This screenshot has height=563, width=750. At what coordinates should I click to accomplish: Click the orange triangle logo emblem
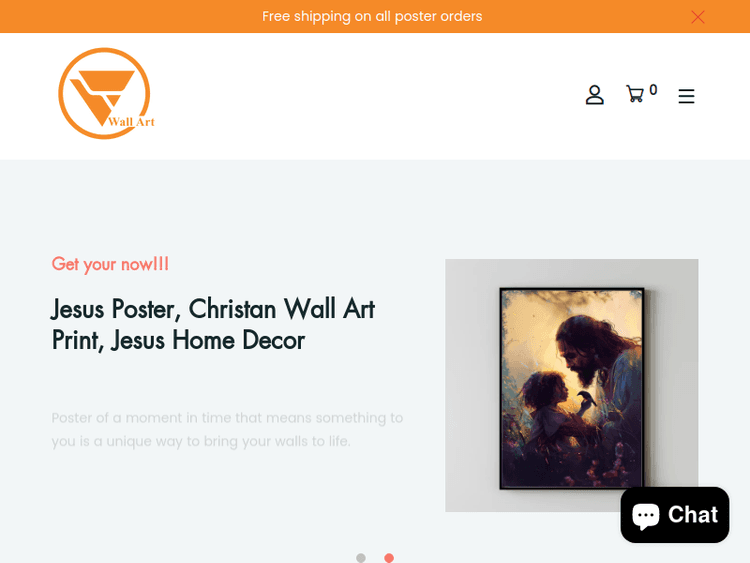click(x=103, y=96)
